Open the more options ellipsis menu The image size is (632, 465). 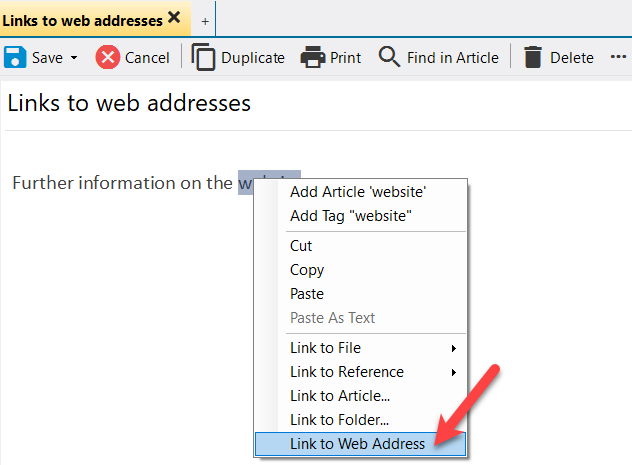point(618,57)
